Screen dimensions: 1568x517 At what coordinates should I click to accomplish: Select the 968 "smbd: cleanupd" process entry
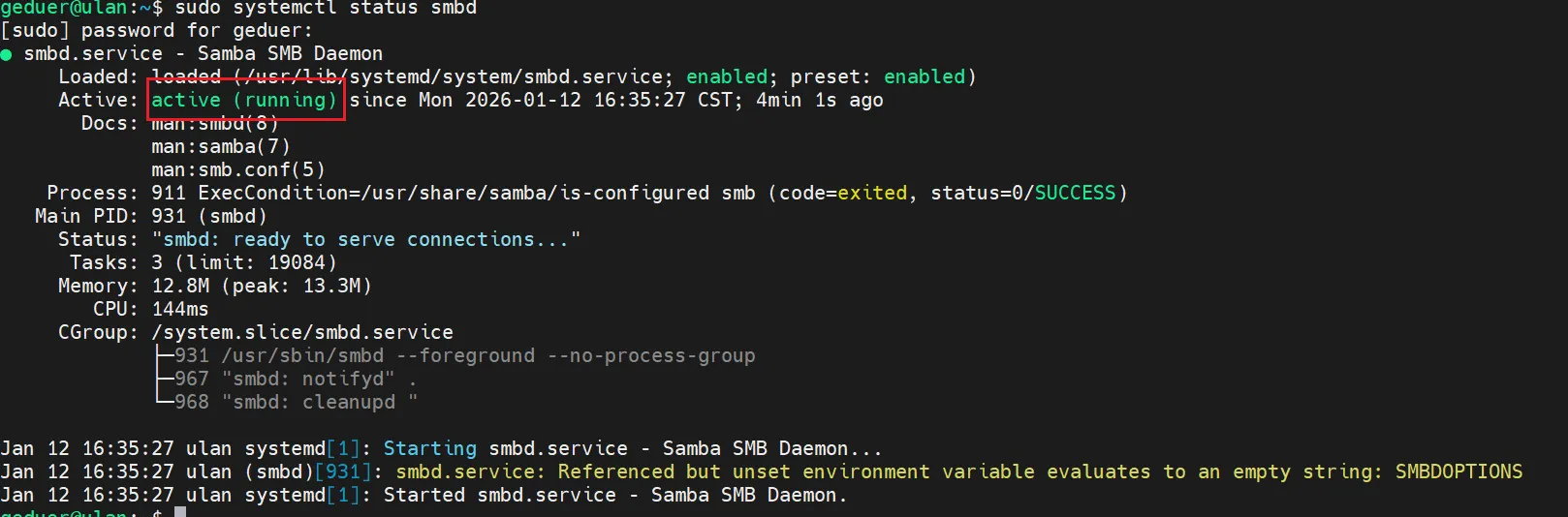click(297, 402)
